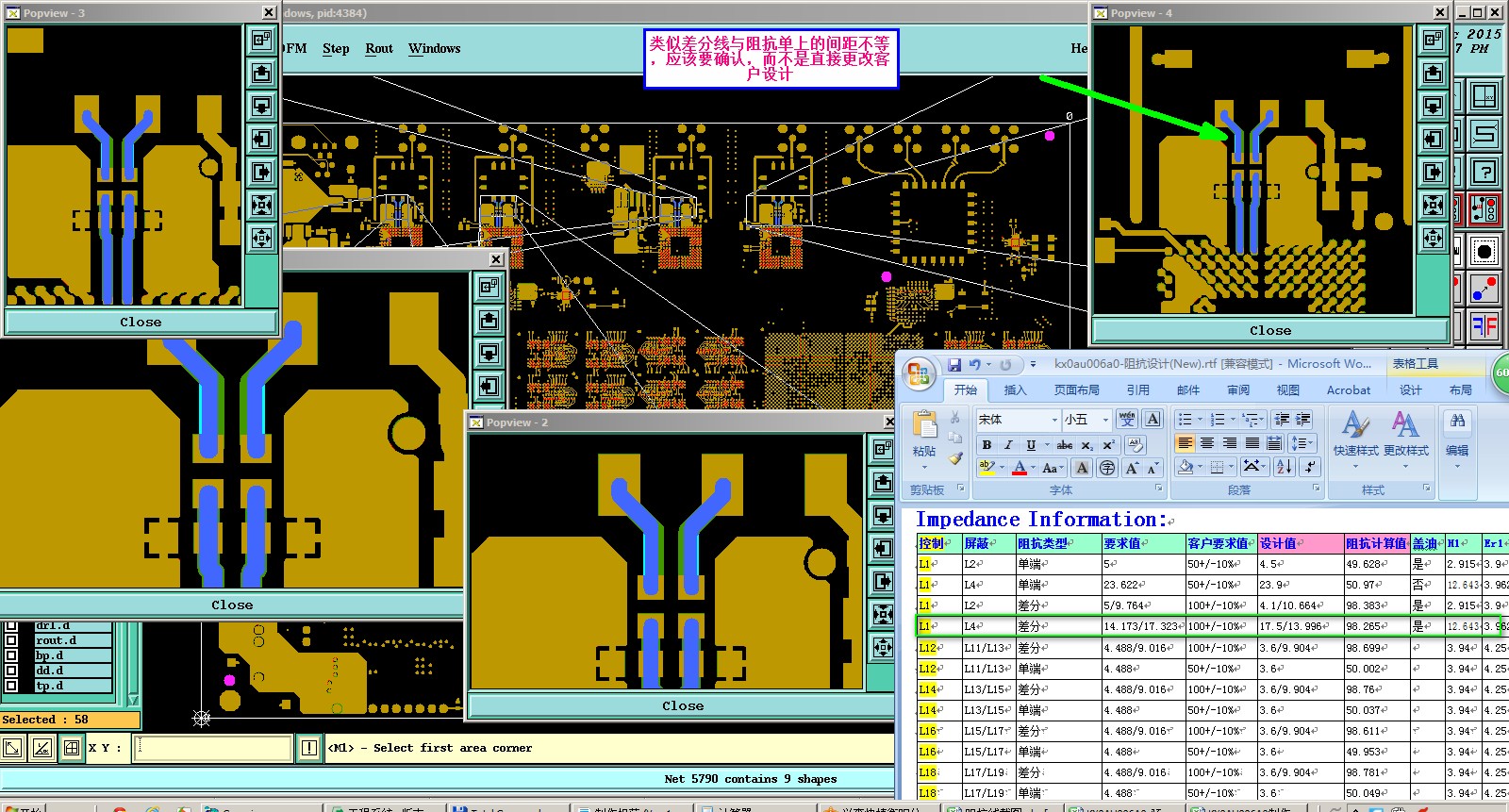Click Format Painter brush icon in Word

[955, 458]
